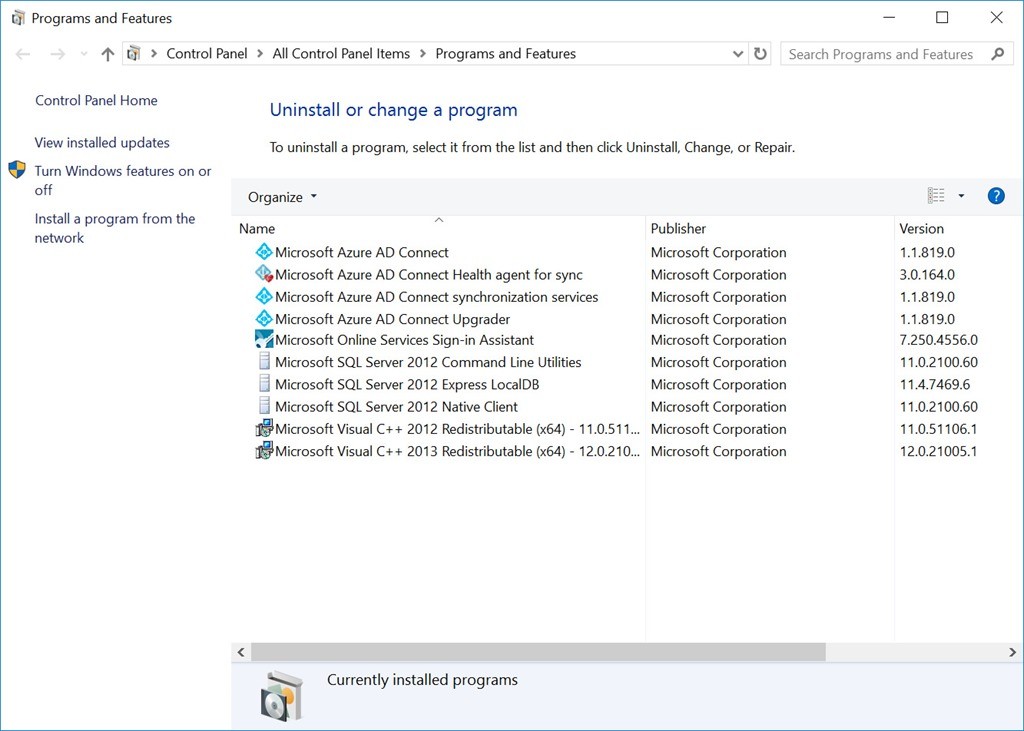Click the SQL Server 2012 Express LocalDB icon
This screenshot has width=1024, height=731.
coord(264,383)
